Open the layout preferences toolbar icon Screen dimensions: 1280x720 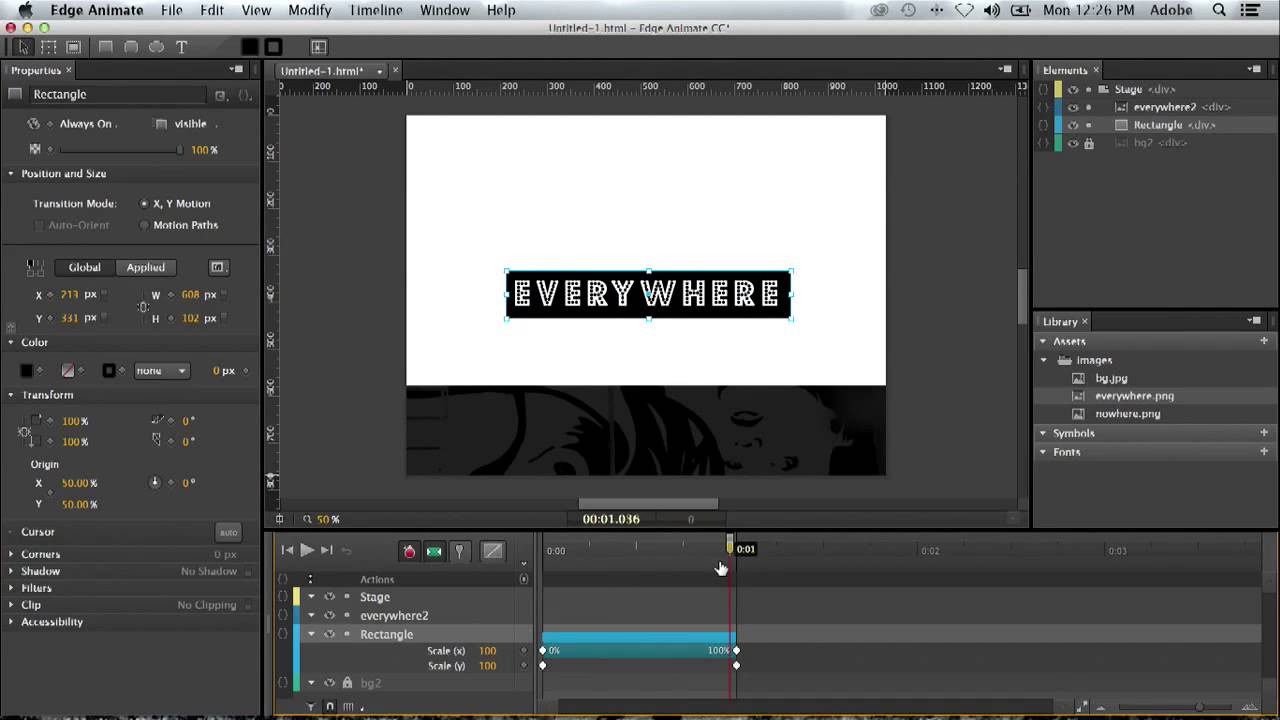pos(319,47)
